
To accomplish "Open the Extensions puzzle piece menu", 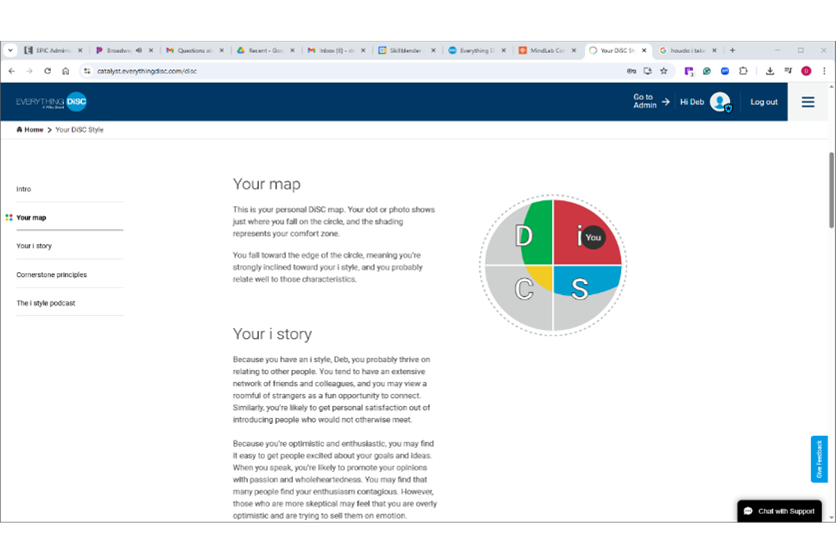I will 743,71.
